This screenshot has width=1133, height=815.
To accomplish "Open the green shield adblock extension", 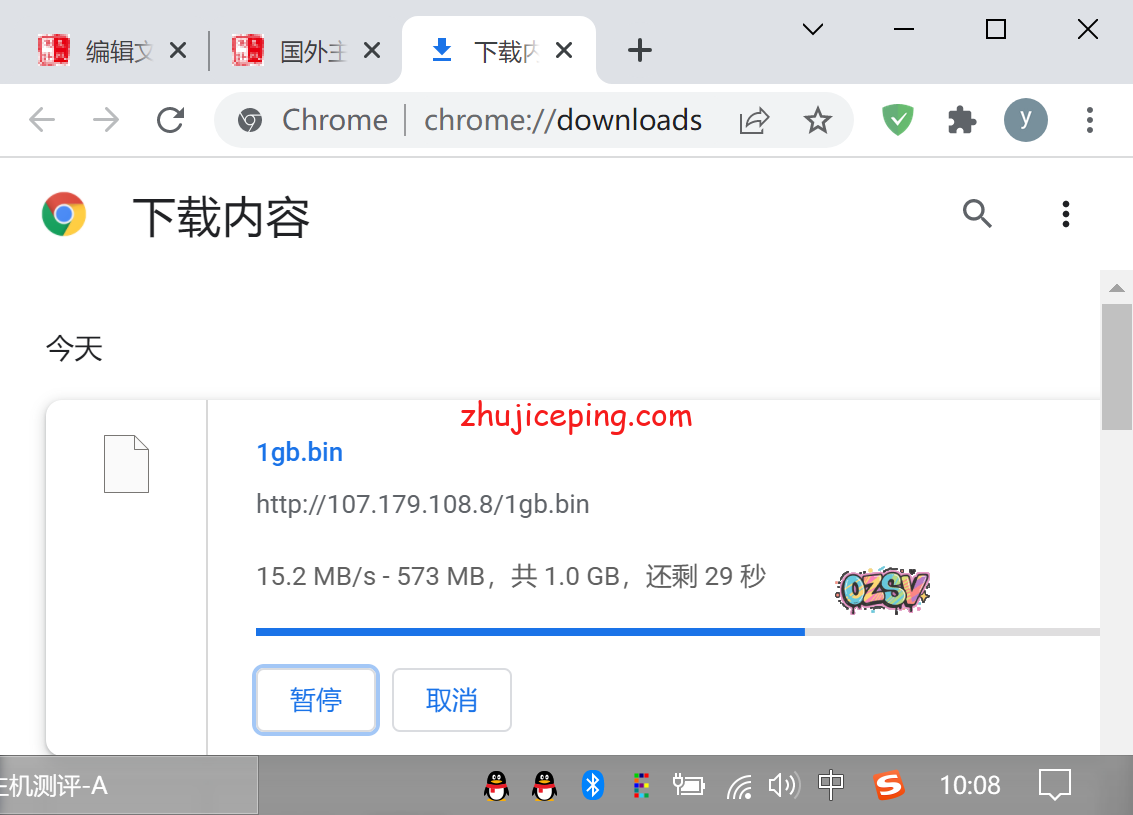I will click(x=897, y=121).
